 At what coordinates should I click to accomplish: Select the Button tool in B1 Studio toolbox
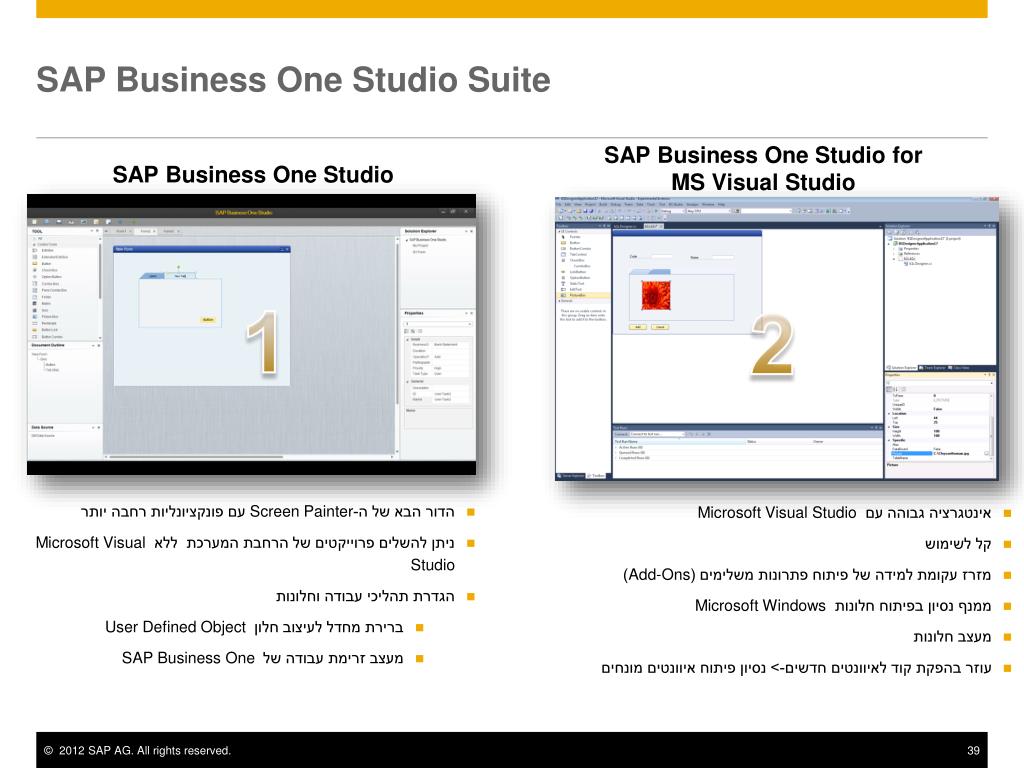click(47, 264)
